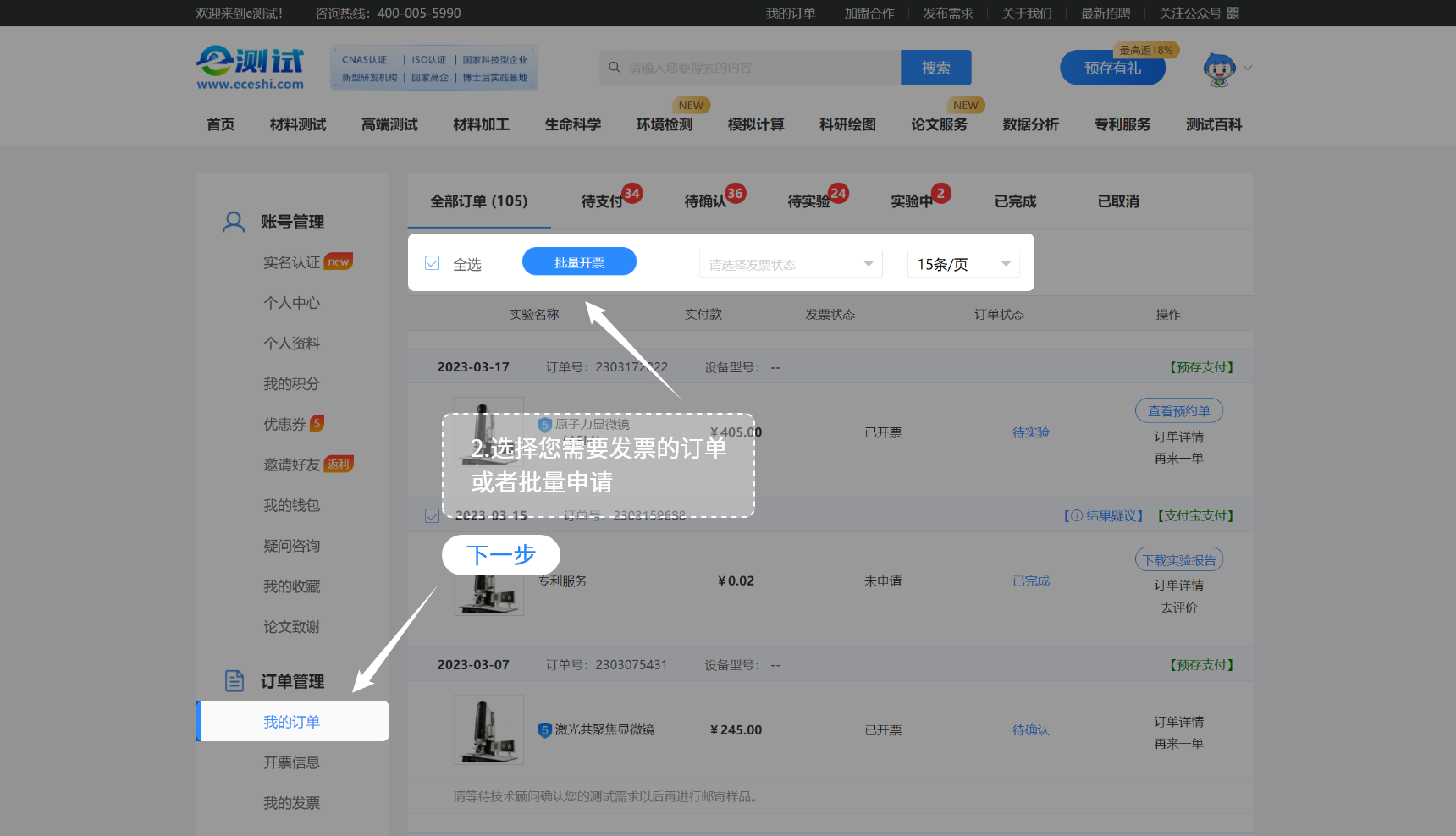The image size is (1456, 836).
Task: Click the 批量开票 button
Action: tap(579, 262)
